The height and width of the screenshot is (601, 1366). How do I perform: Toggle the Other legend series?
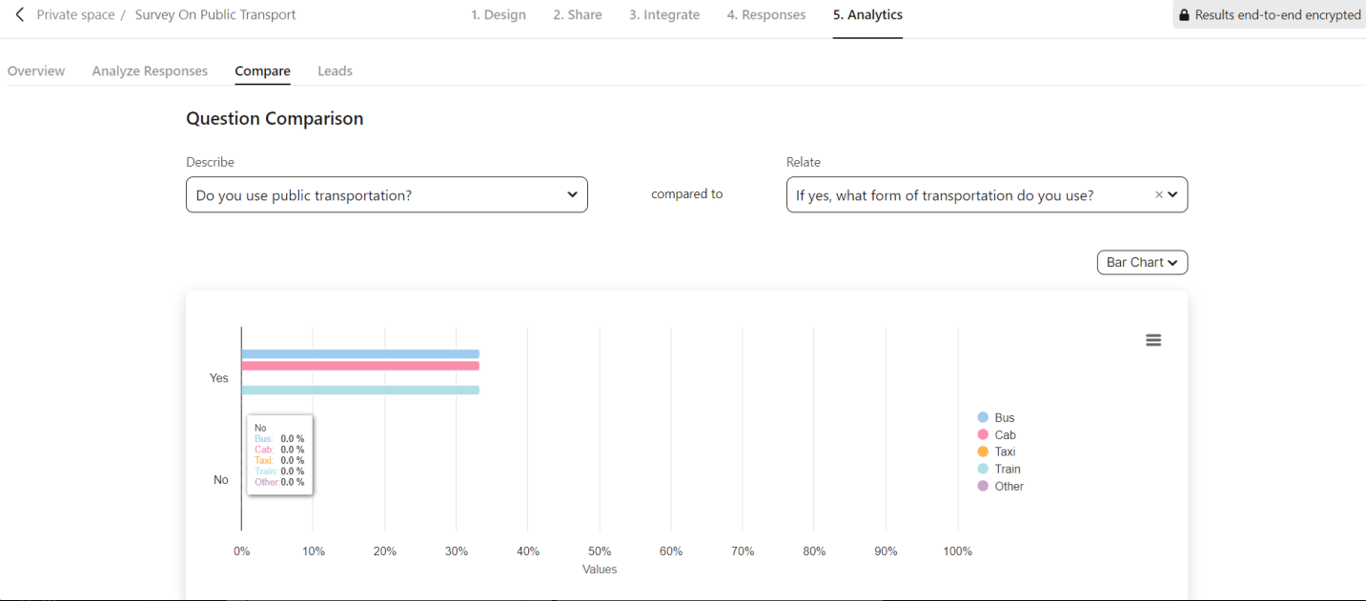[x=1000, y=486]
